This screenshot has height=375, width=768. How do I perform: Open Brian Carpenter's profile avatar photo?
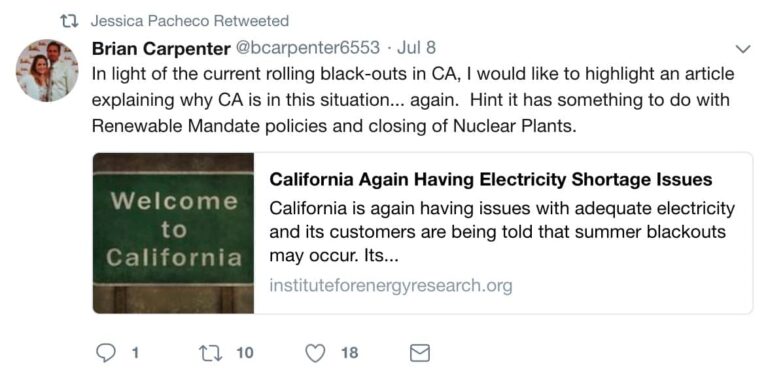pos(47,70)
